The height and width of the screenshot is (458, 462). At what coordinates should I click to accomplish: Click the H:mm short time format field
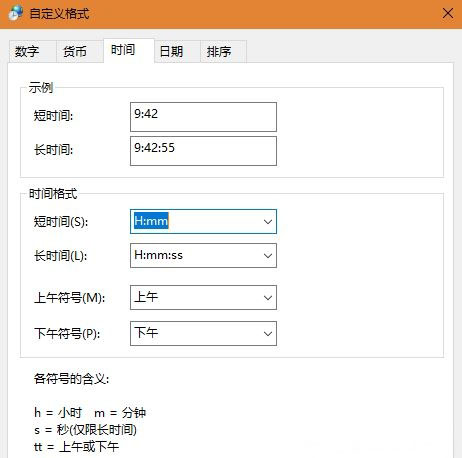203,222
